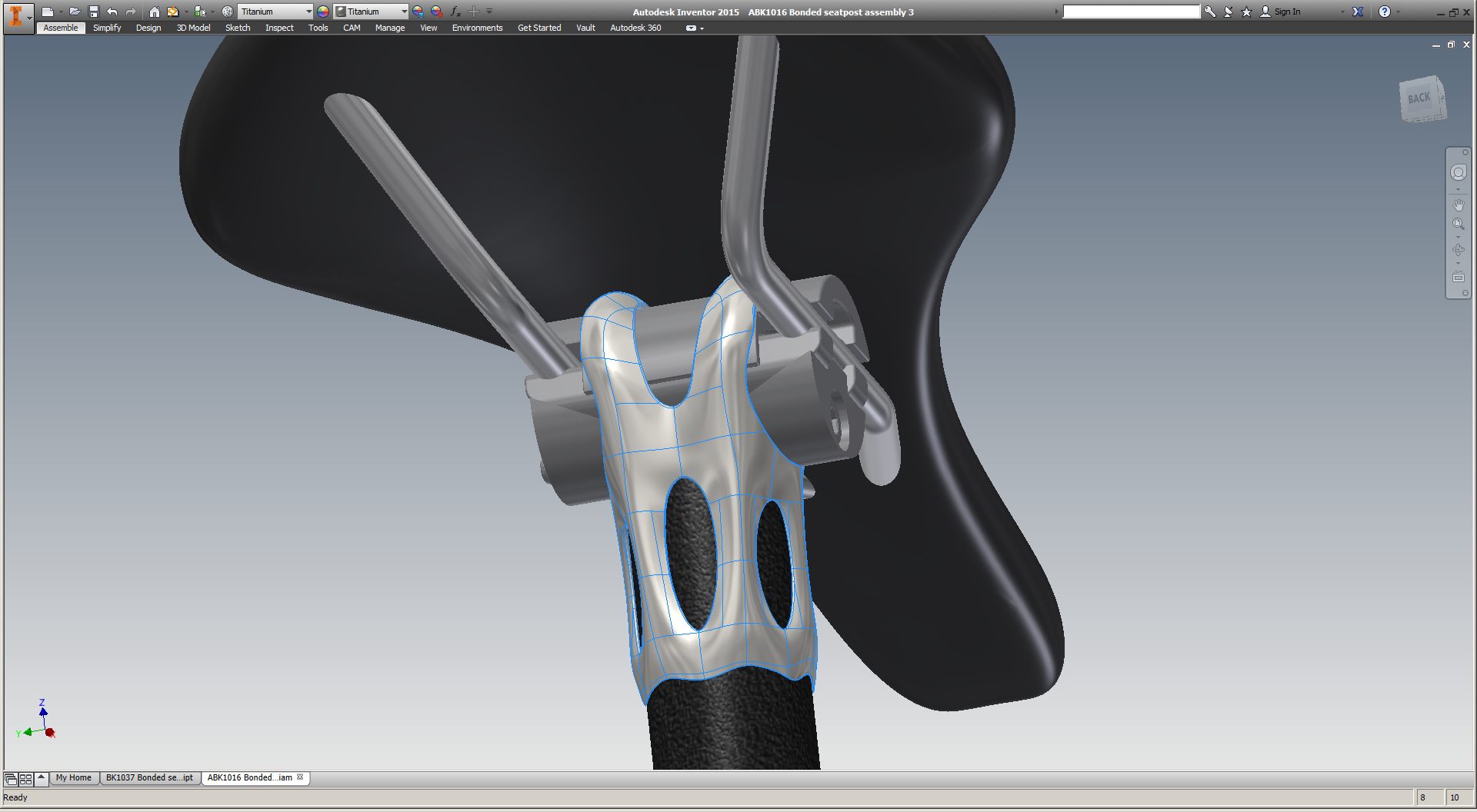Redo the last undone action
Screen dimensions: 1477x812
click(x=131, y=12)
